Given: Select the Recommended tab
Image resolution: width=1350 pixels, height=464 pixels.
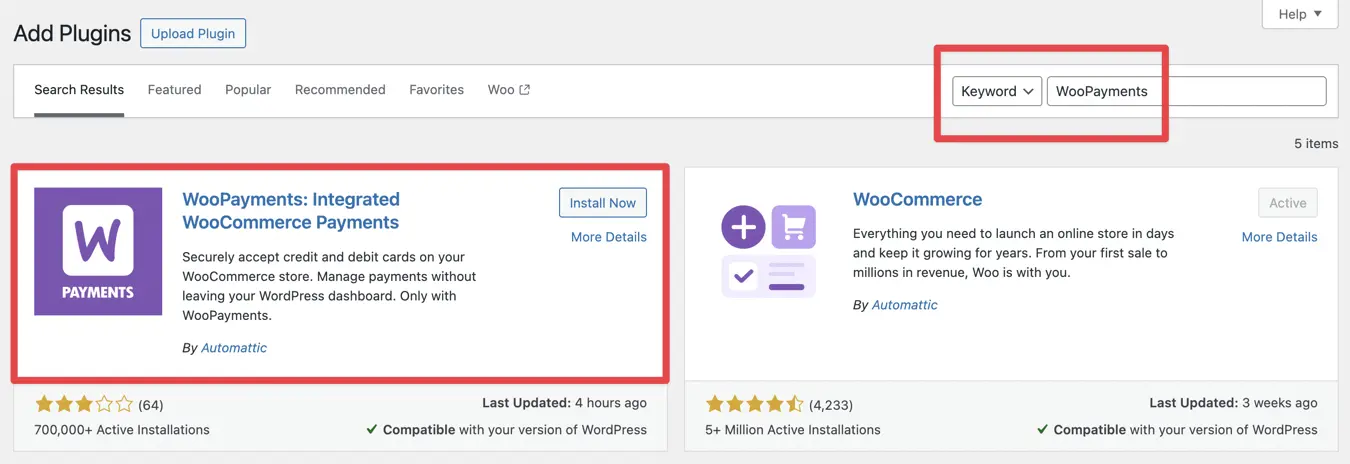Looking at the screenshot, I should 340,90.
